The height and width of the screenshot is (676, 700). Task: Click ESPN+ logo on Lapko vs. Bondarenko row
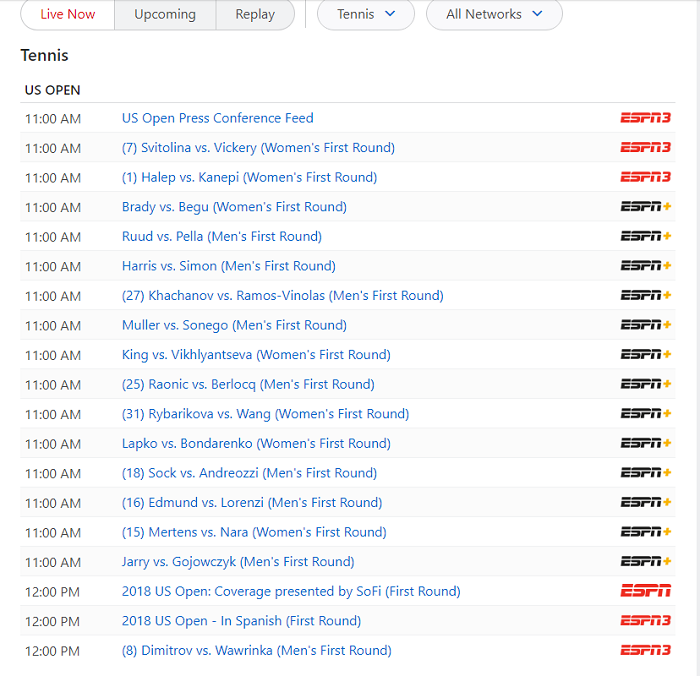[x=646, y=443]
